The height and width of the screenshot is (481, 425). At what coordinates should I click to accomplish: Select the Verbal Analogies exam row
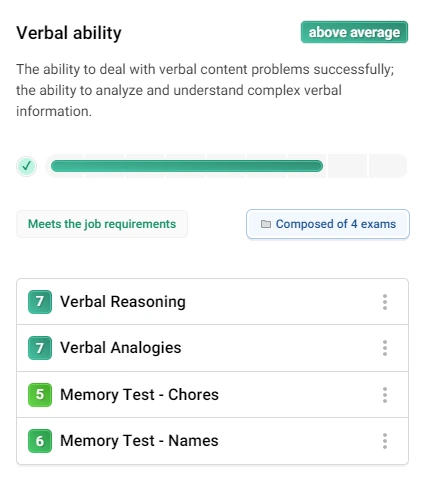pyautogui.click(x=212, y=348)
